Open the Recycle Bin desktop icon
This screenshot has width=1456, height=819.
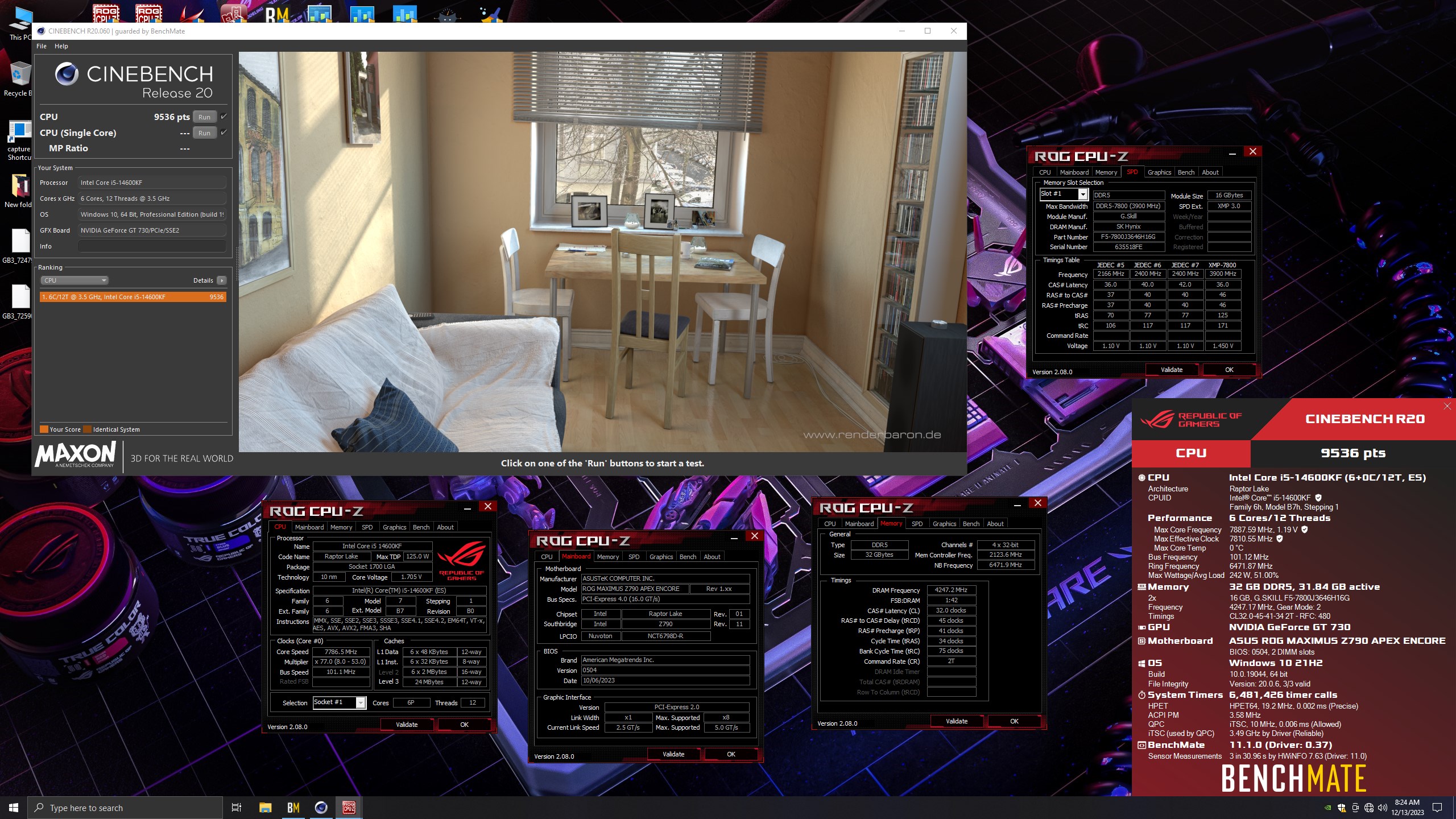pyautogui.click(x=18, y=78)
